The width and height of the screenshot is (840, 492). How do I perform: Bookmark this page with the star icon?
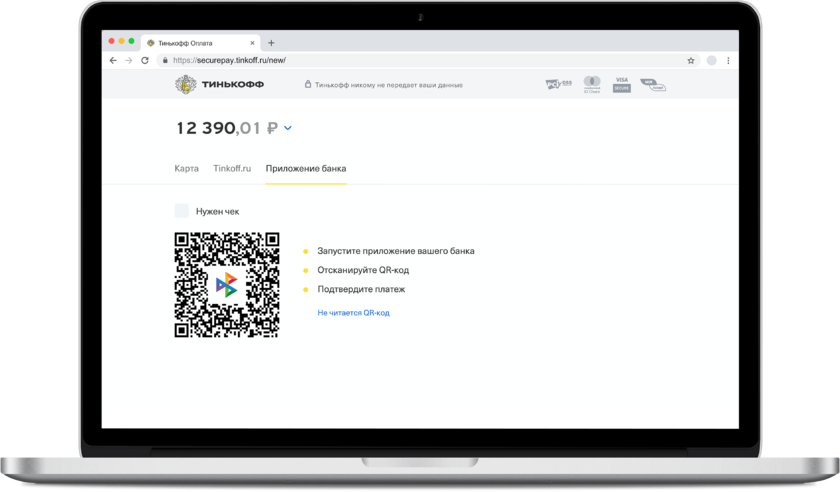click(x=691, y=60)
